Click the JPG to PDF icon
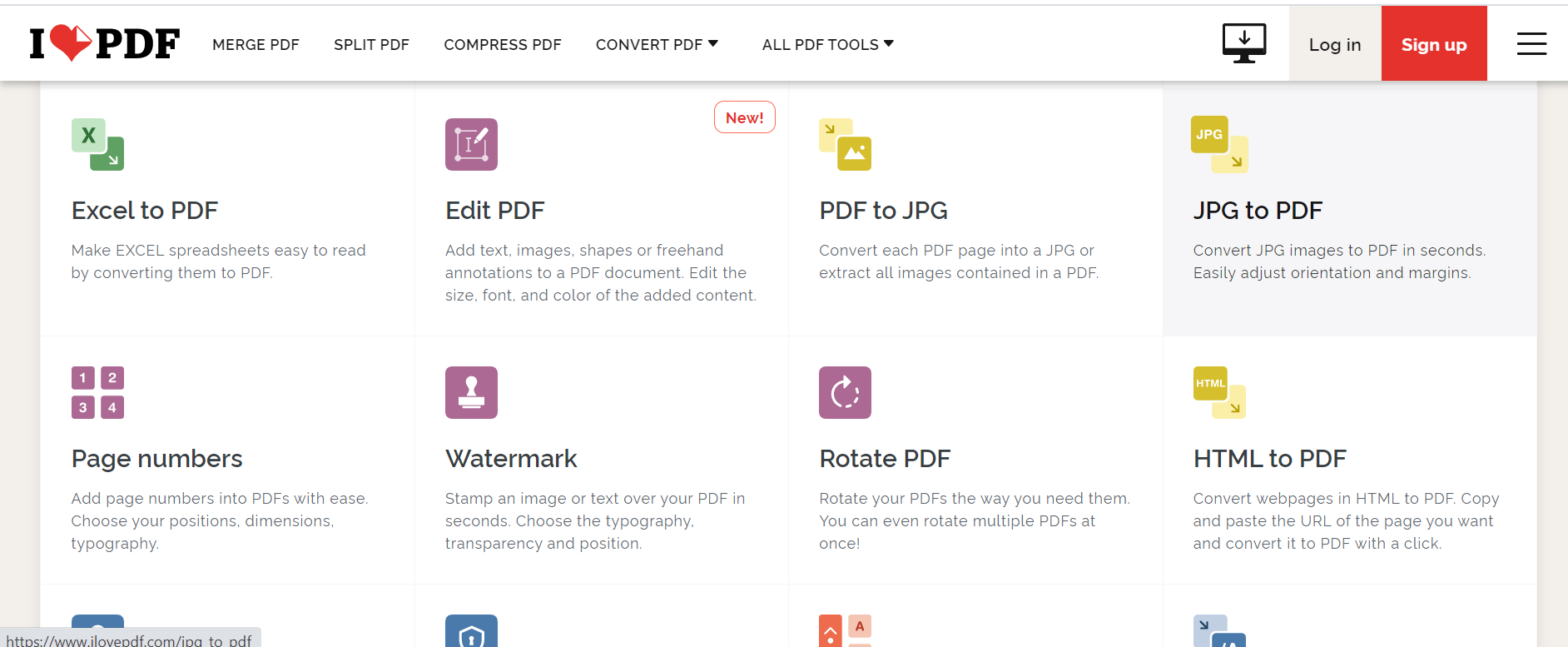1568x647 pixels. click(x=1219, y=144)
